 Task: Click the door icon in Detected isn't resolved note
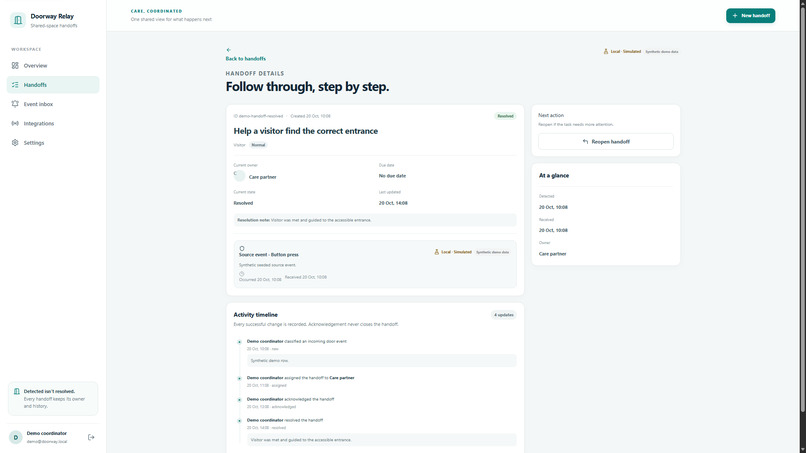point(16,391)
